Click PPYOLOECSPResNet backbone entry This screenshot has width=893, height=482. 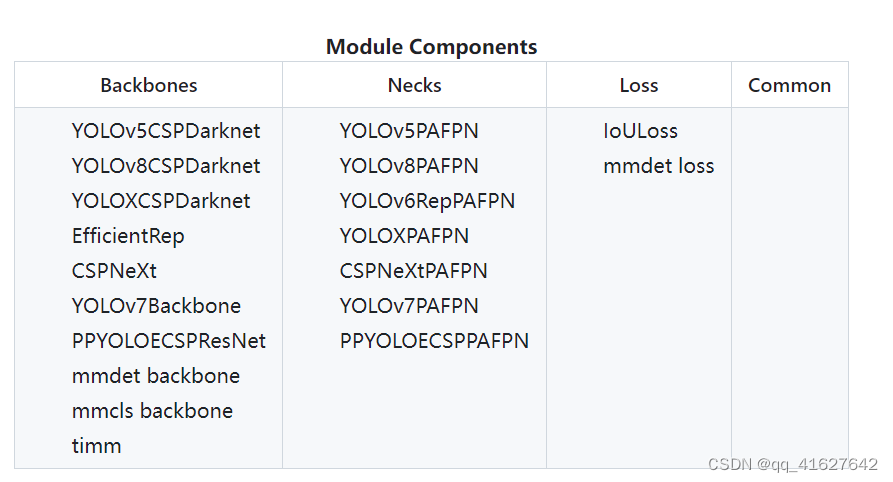click(x=169, y=341)
